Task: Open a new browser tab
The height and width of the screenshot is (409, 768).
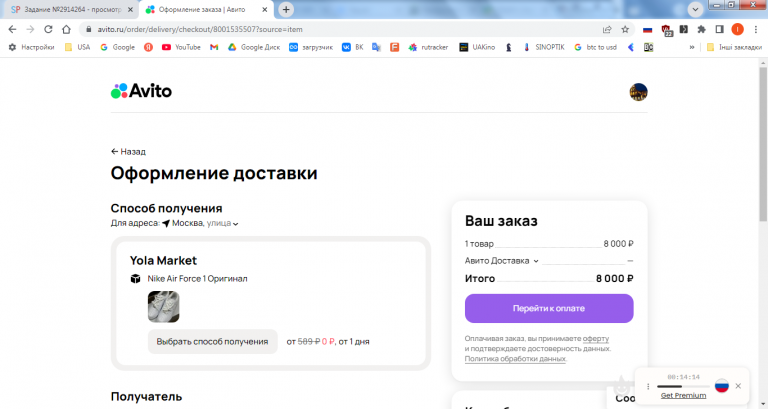Action: [x=286, y=9]
